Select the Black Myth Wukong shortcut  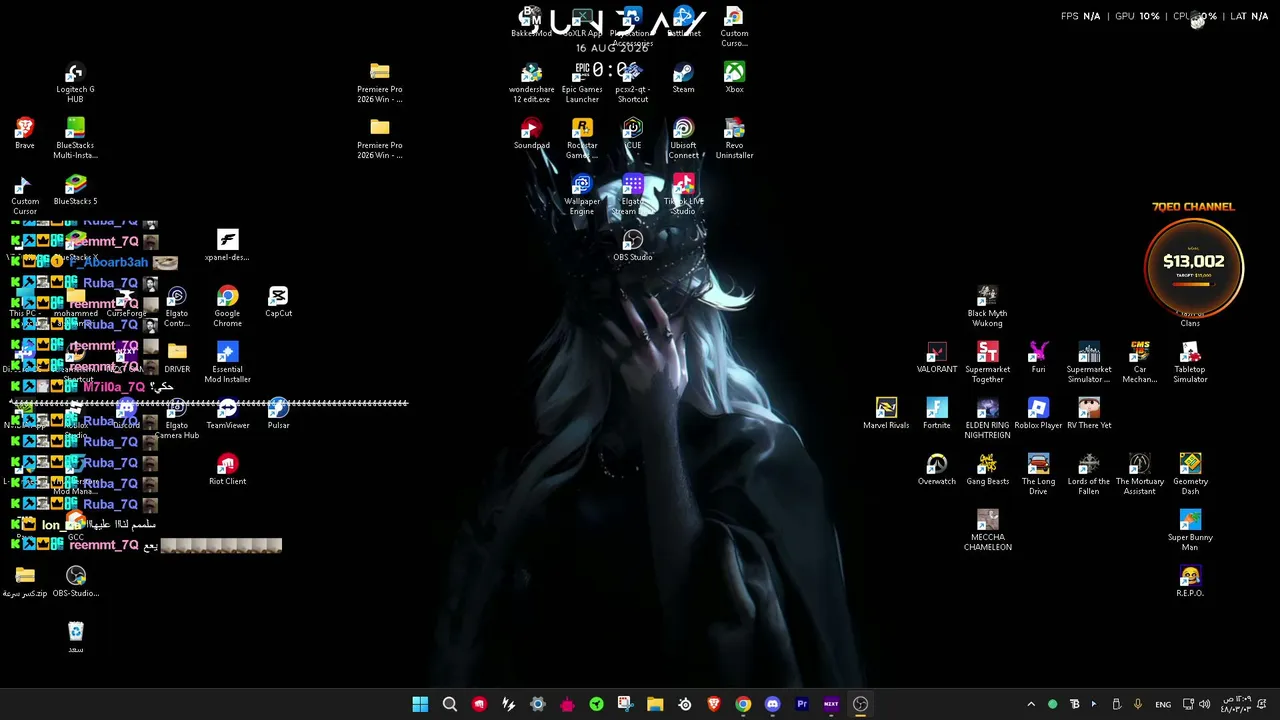[987, 307]
